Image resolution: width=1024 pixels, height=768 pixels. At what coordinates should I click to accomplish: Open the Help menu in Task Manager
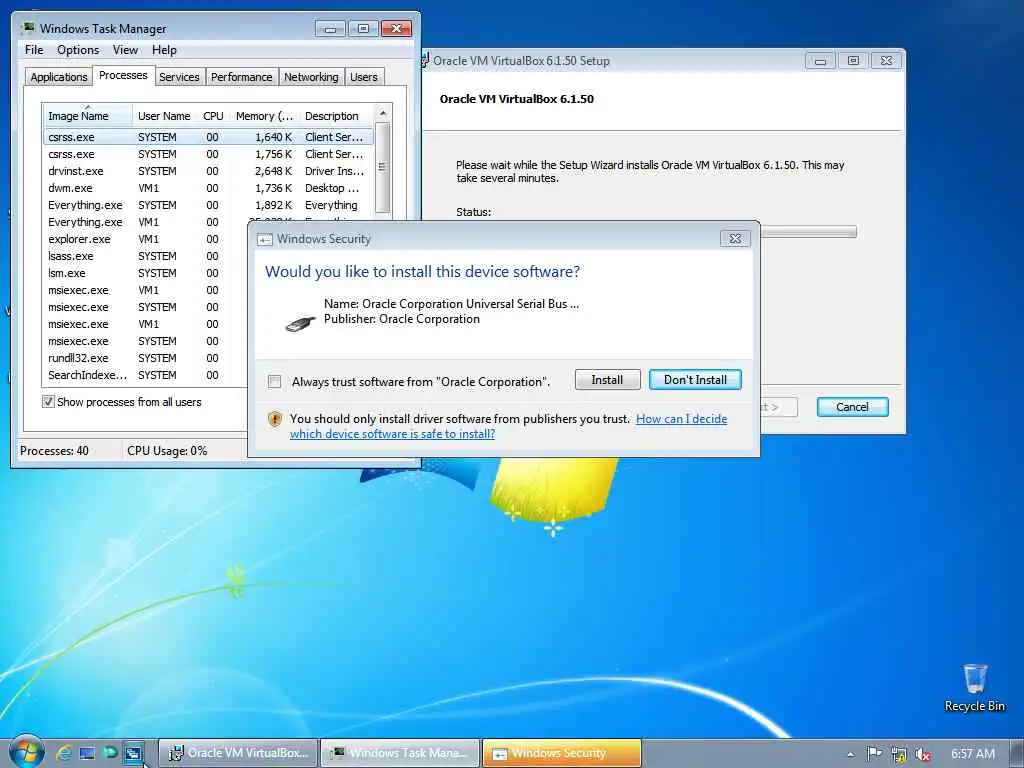click(164, 50)
